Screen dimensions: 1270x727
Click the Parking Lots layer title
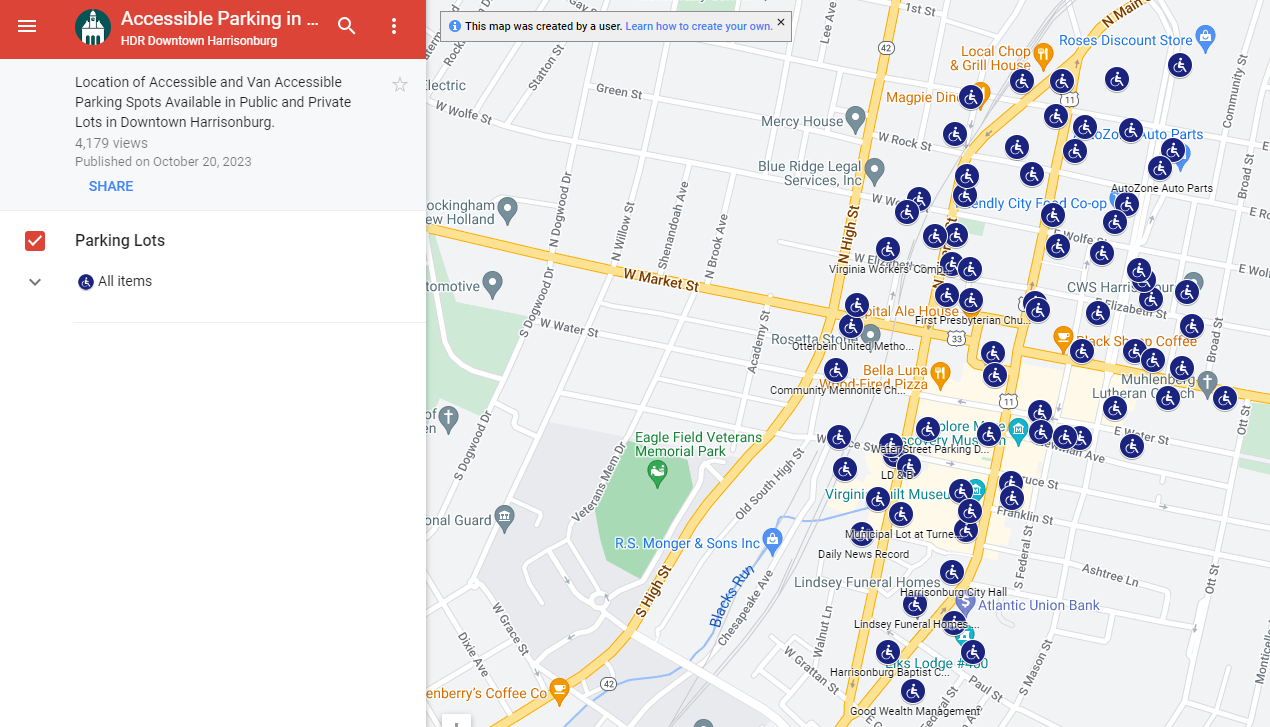pos(120,241)
